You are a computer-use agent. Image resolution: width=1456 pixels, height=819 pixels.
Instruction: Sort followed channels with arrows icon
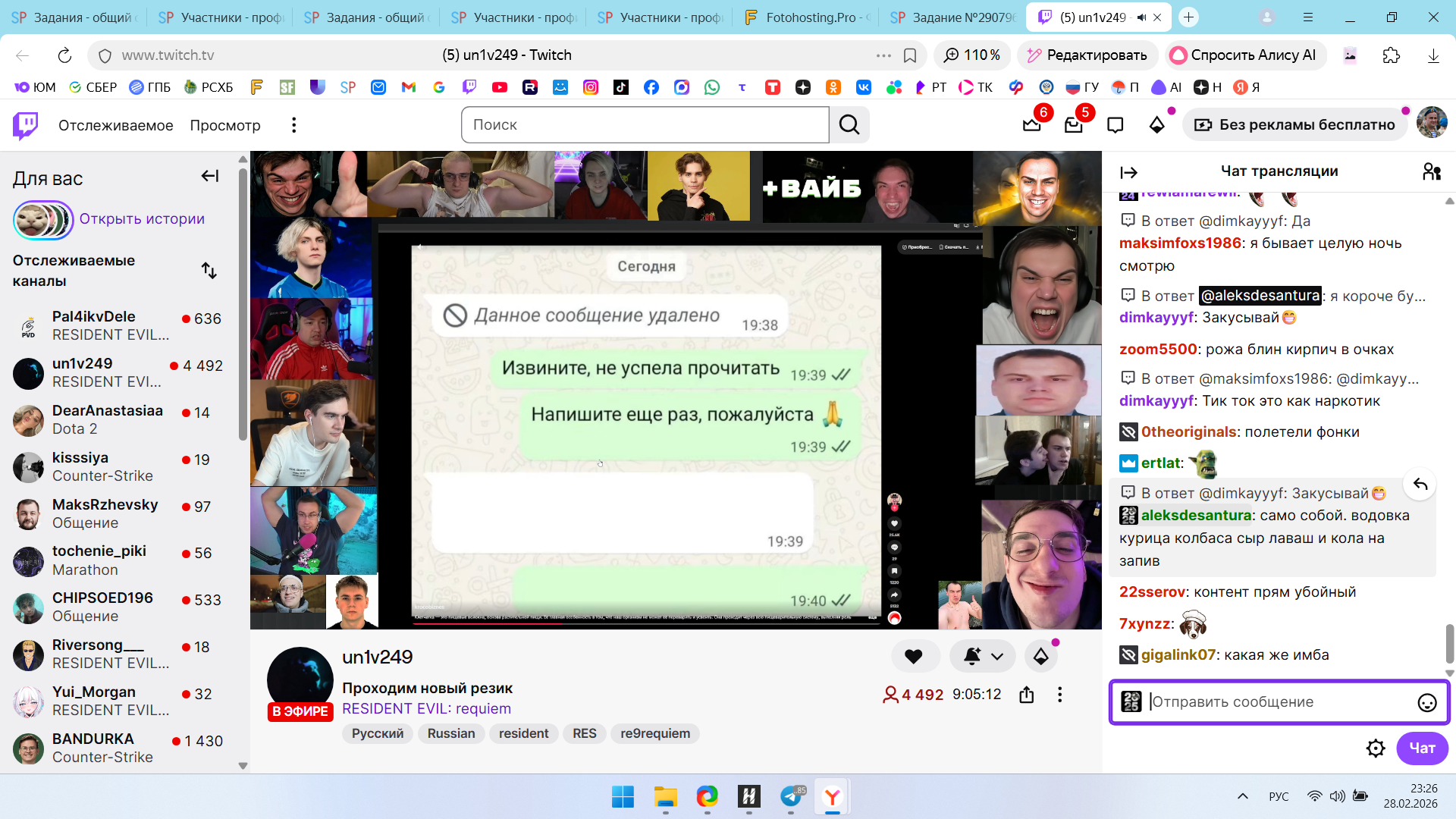tap(209, 271)
